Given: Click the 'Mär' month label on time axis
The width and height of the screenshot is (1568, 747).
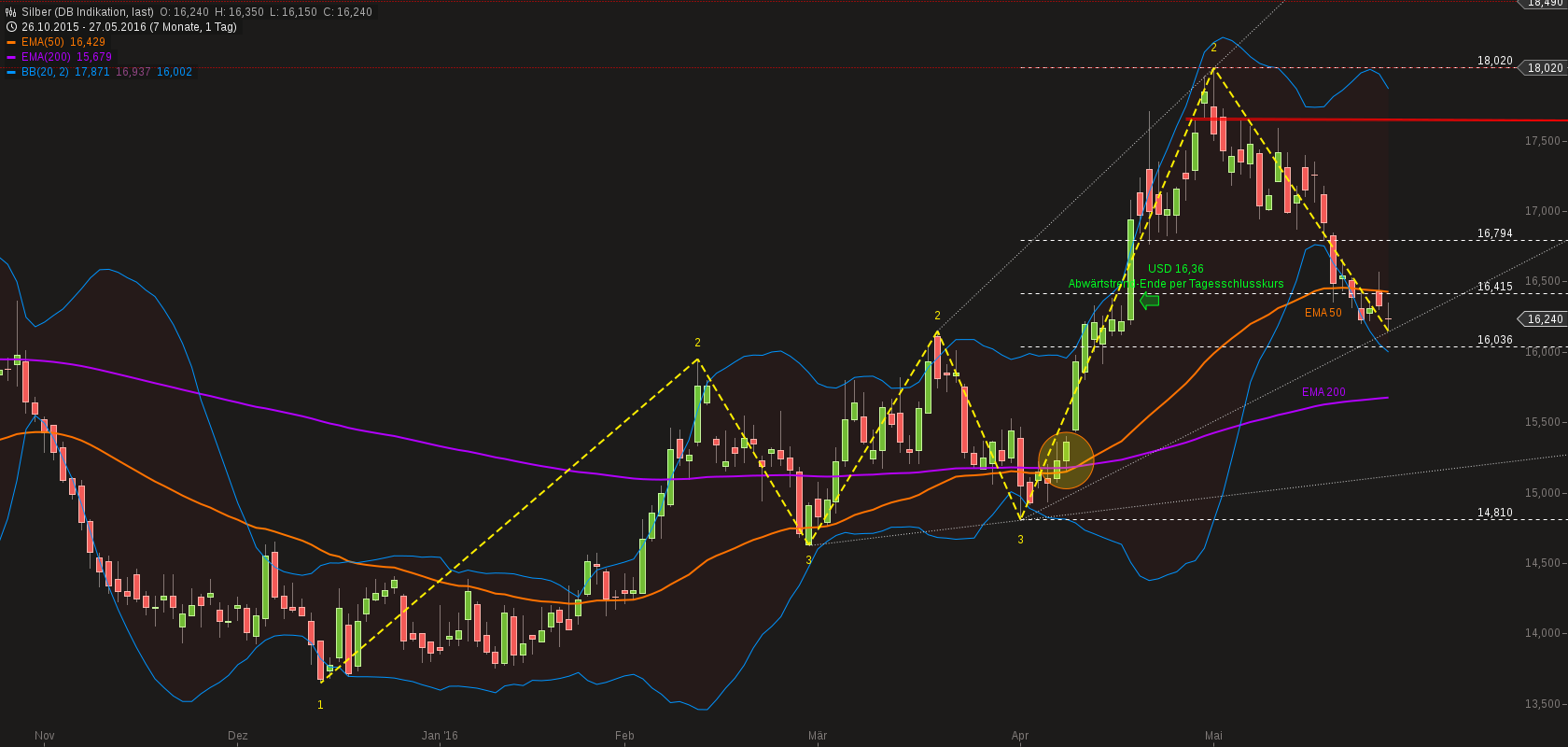Looking at the screenshot, I should click(x=818, y=736).
